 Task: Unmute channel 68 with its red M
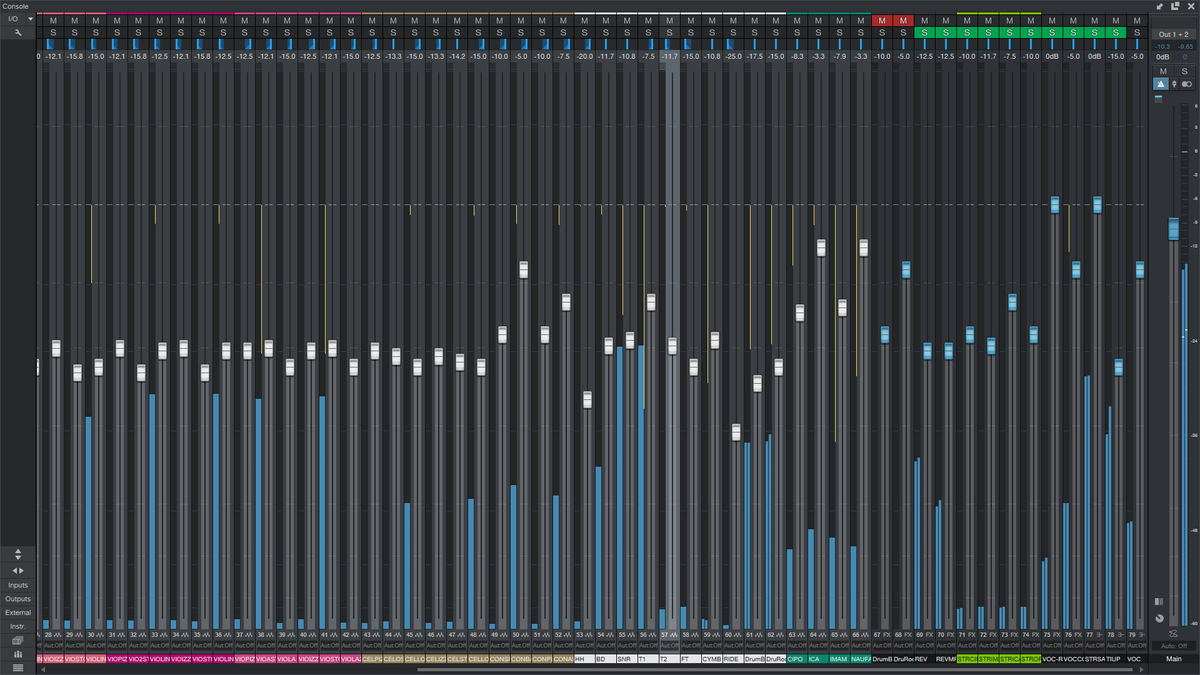pyautogui.click(x=903, y=21)
